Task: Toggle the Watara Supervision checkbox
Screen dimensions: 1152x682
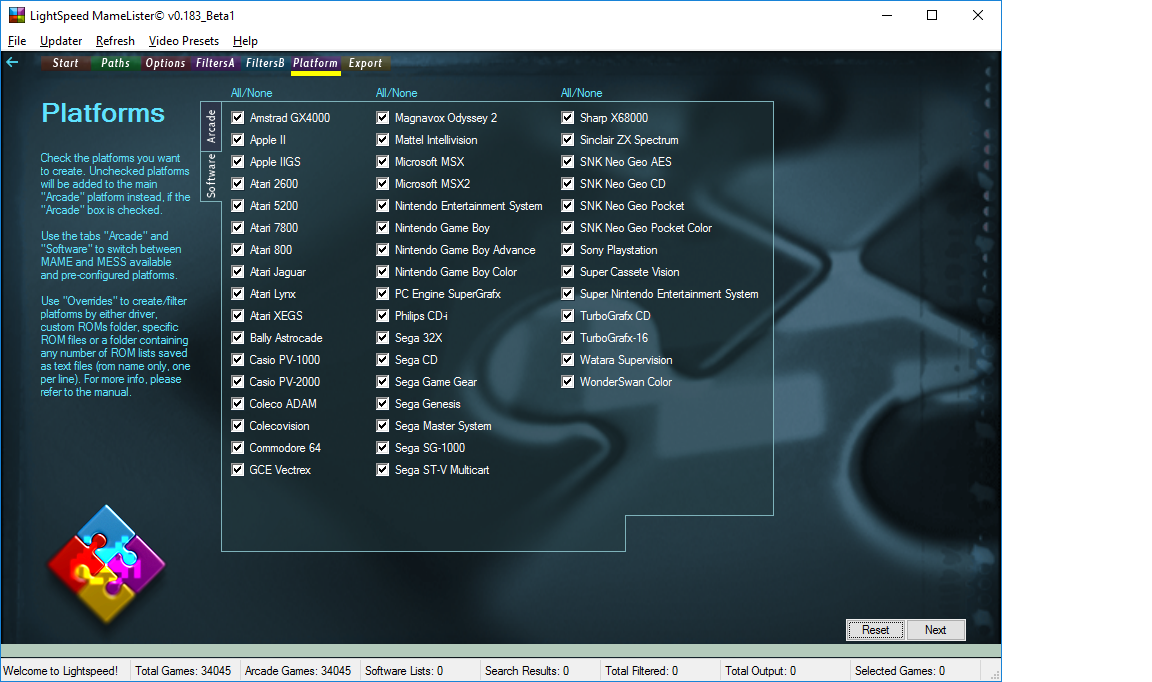Action: point(568,360)
